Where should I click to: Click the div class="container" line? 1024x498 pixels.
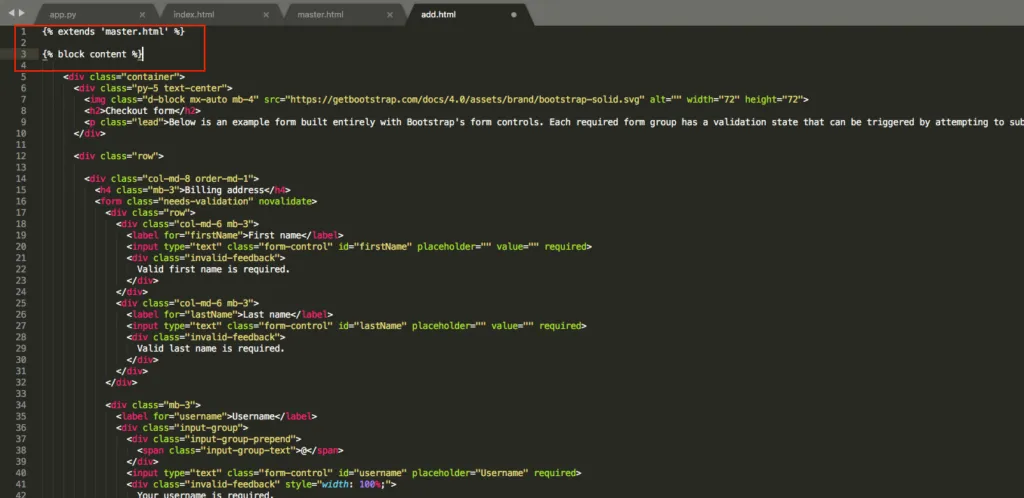[x=124, y=76]
